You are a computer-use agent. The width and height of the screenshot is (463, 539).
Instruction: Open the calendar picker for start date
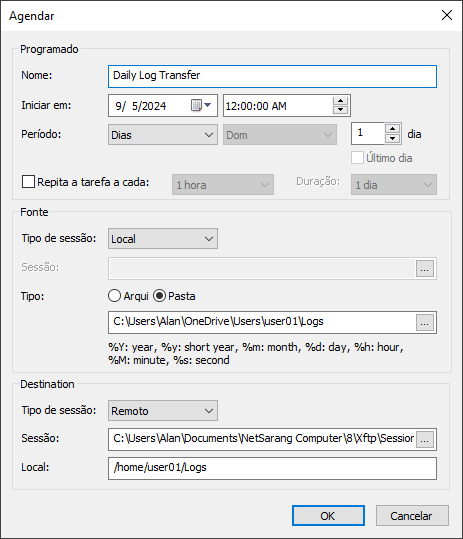pyautogui.click(x=201, y=105)
